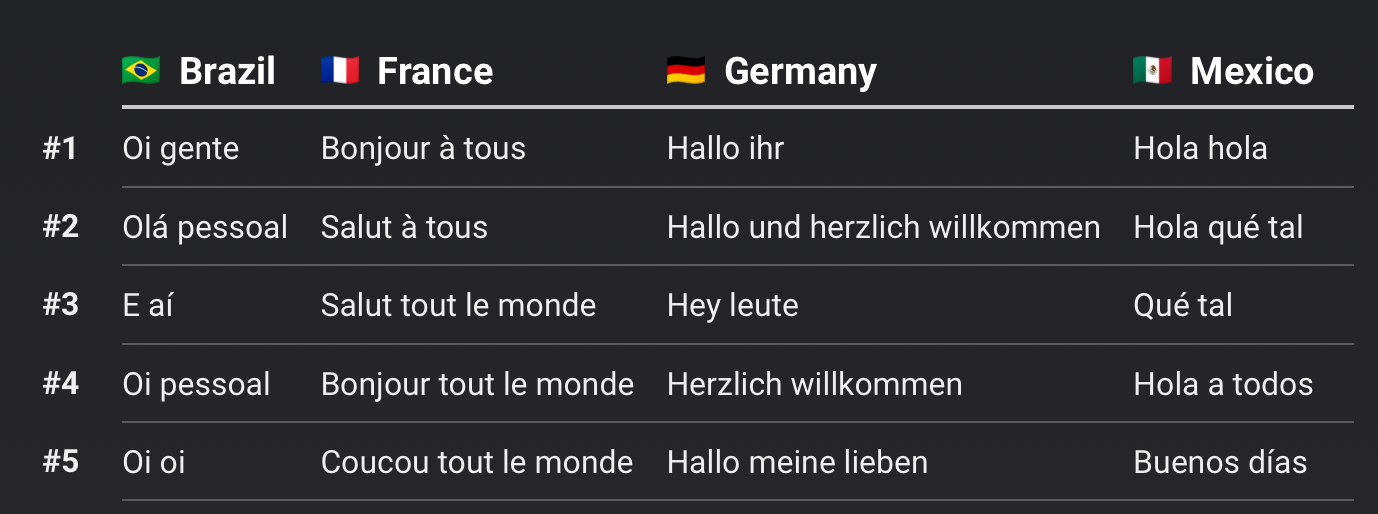Click the #5 rank label

coord(60,462)
